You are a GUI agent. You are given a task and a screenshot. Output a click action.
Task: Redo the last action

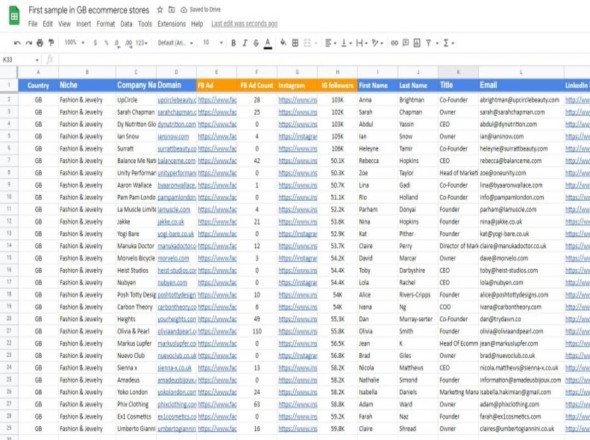pyautogui.click(x=29, y=43)
